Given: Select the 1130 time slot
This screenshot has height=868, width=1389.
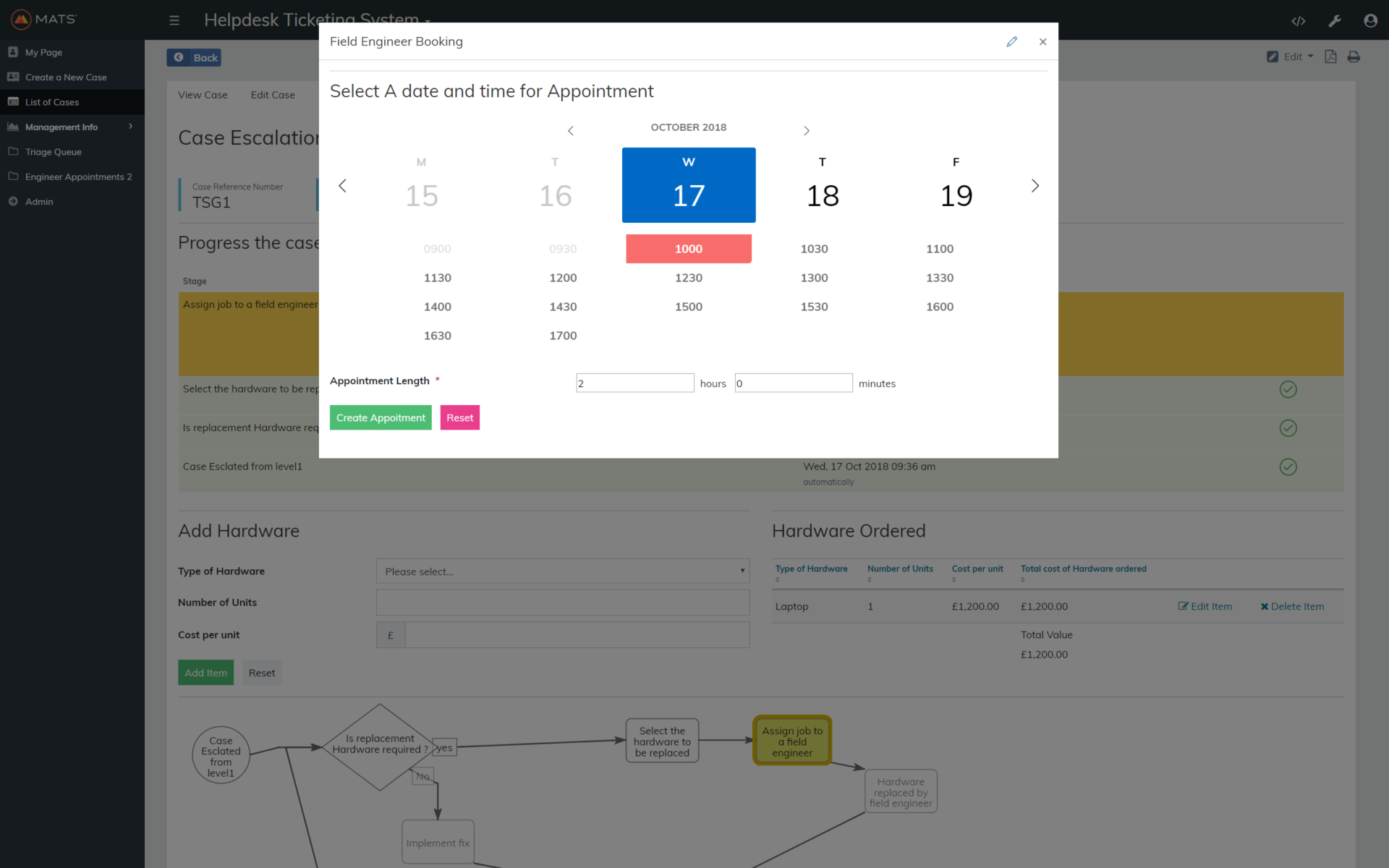Looking at the screenshot, I should (437, 278).
